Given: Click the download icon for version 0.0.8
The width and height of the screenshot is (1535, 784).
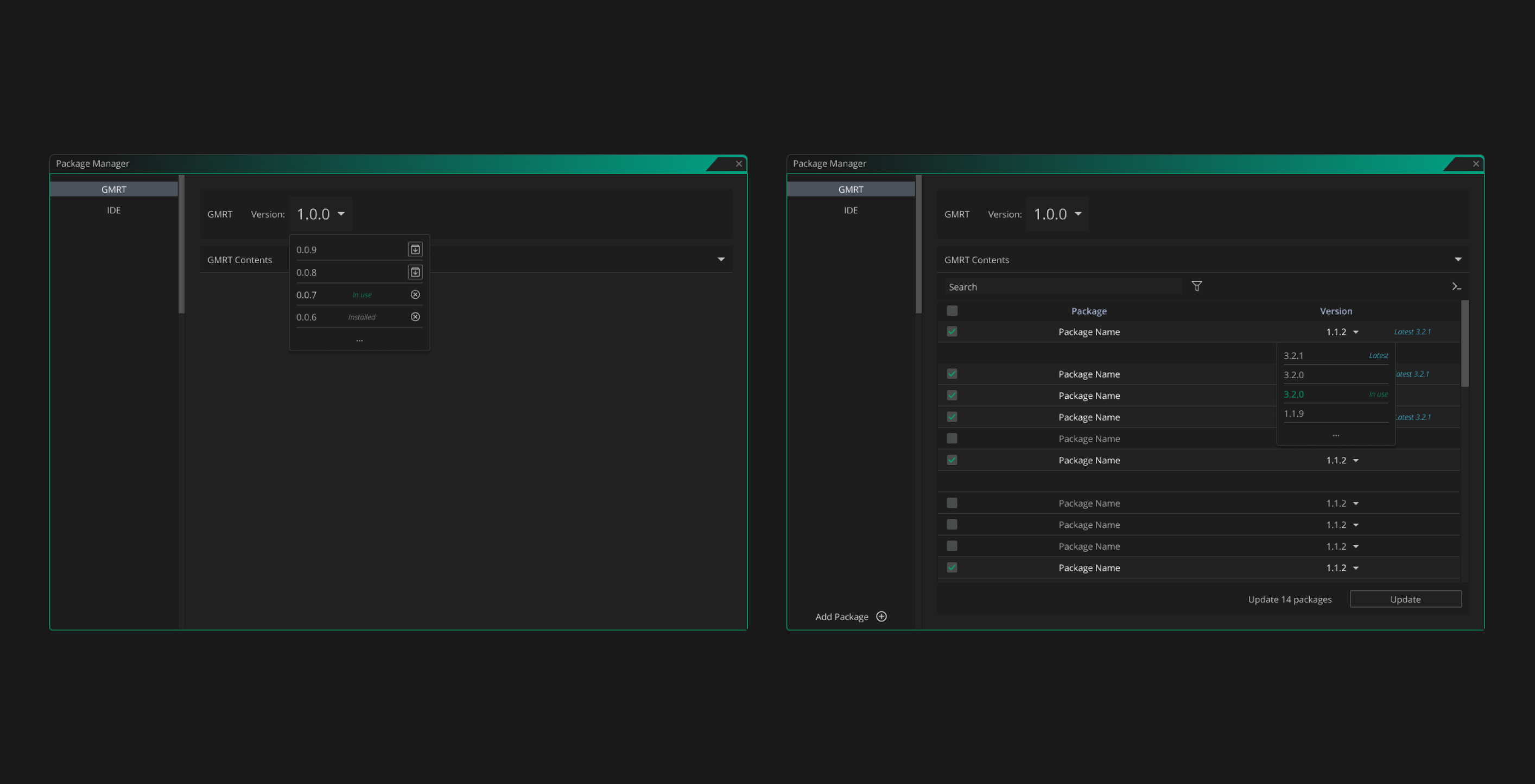Looking at the screenshot, I should [415, 272].
